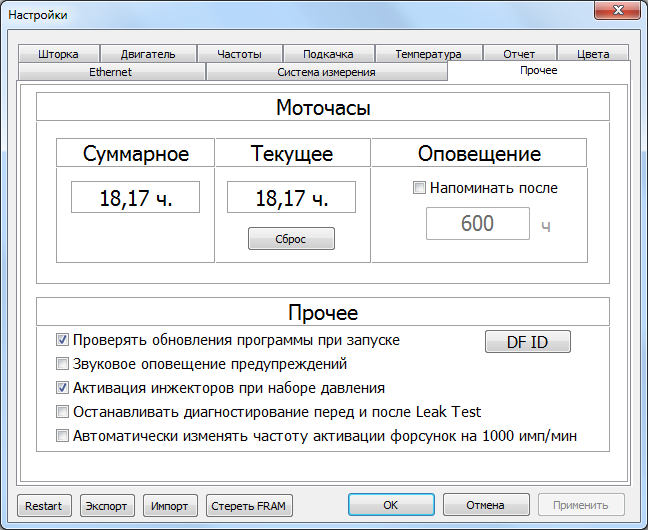This screenshot has height=530, width=648.
Task: Select the Система измерения tab
Action: pyautogui.click(x=326, y=72)
